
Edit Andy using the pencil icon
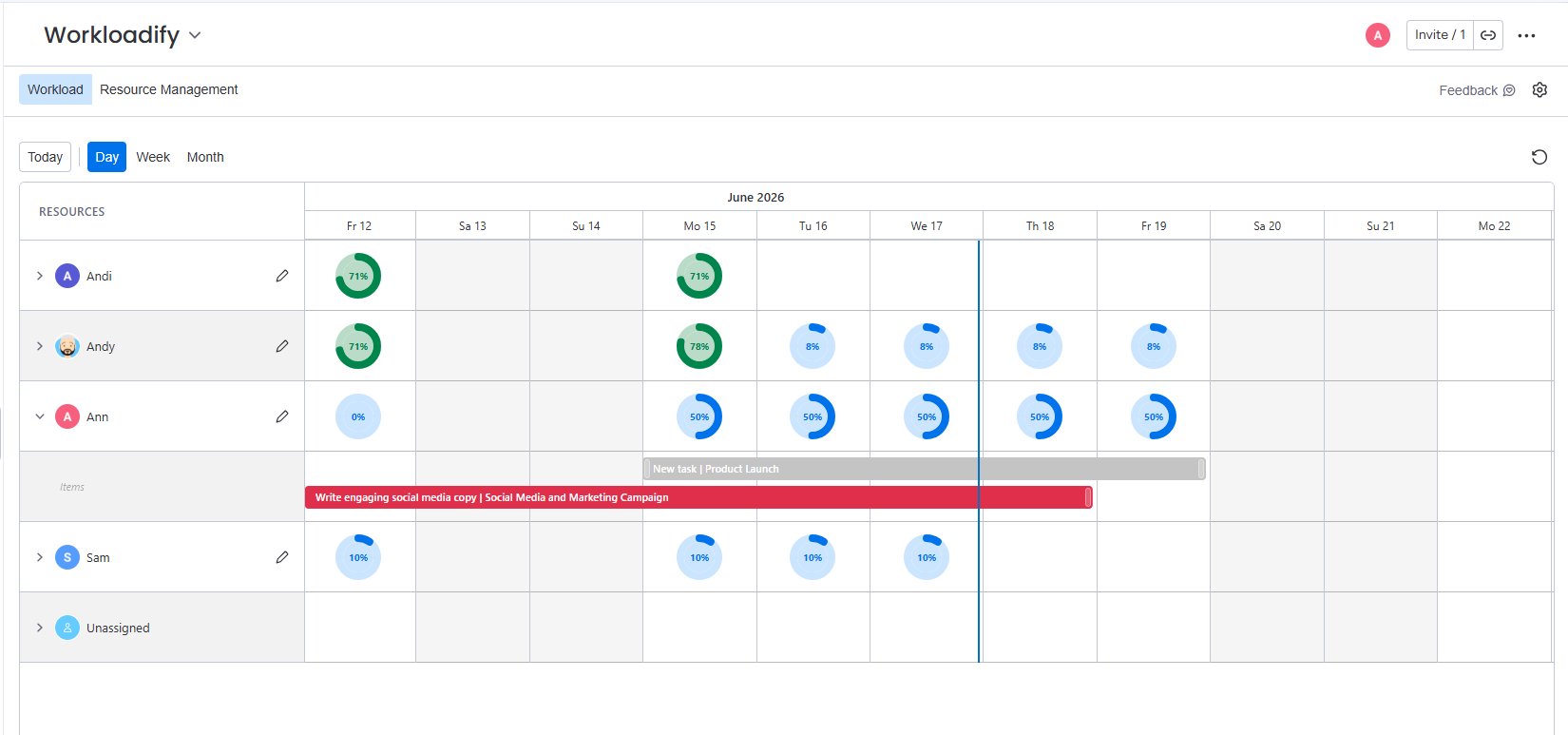pyautogui.click(x=282, y=346)
